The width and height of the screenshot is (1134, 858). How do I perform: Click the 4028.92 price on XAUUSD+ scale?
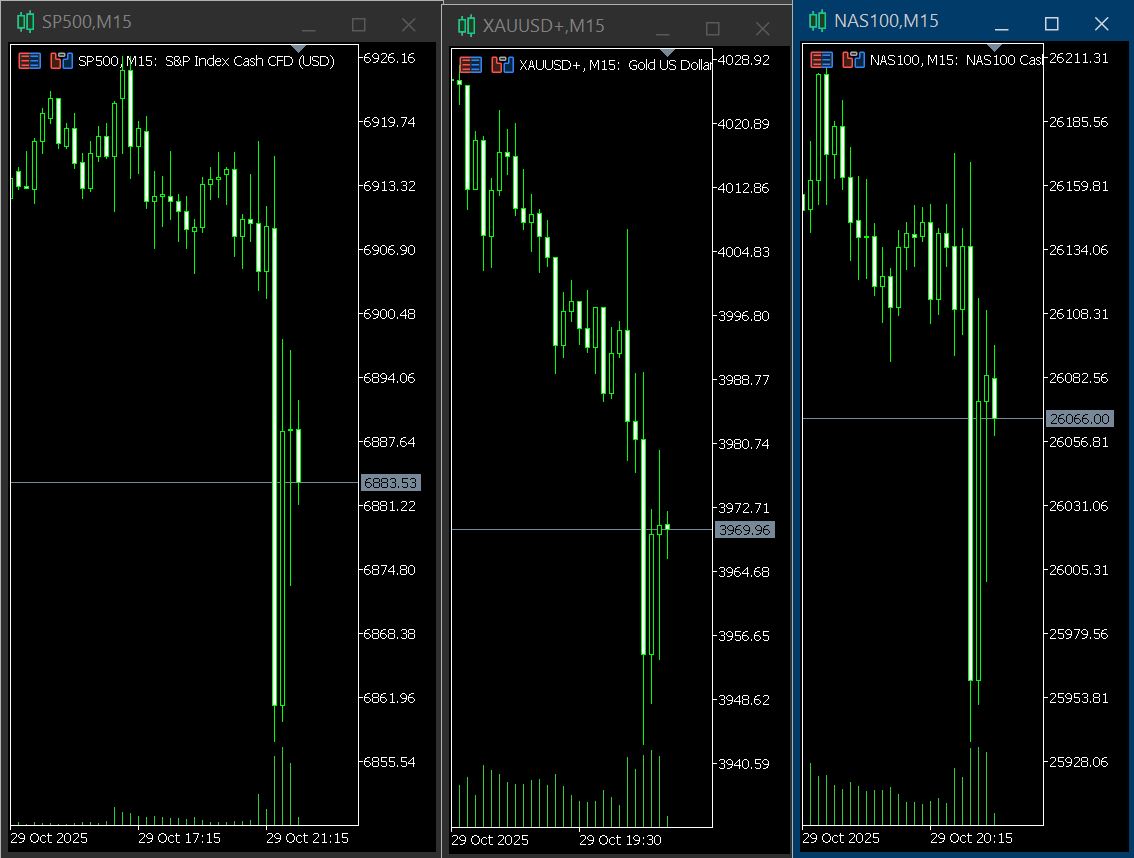pos(743,60)
